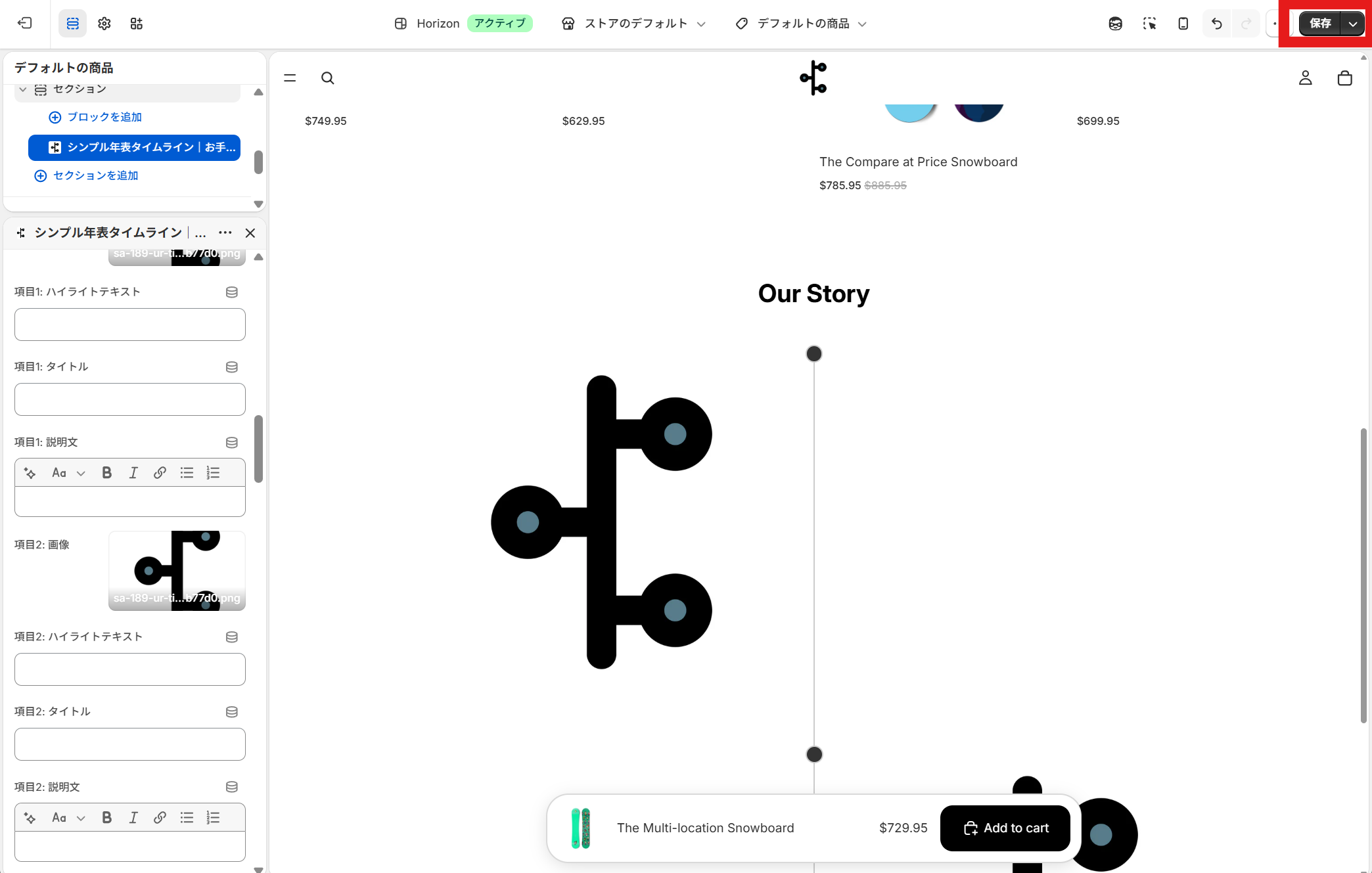Viewport: 1372px width, 873px height.
Task: Add bullet list in 項目1 説明文 editor
Action: [x=187, y=473]
